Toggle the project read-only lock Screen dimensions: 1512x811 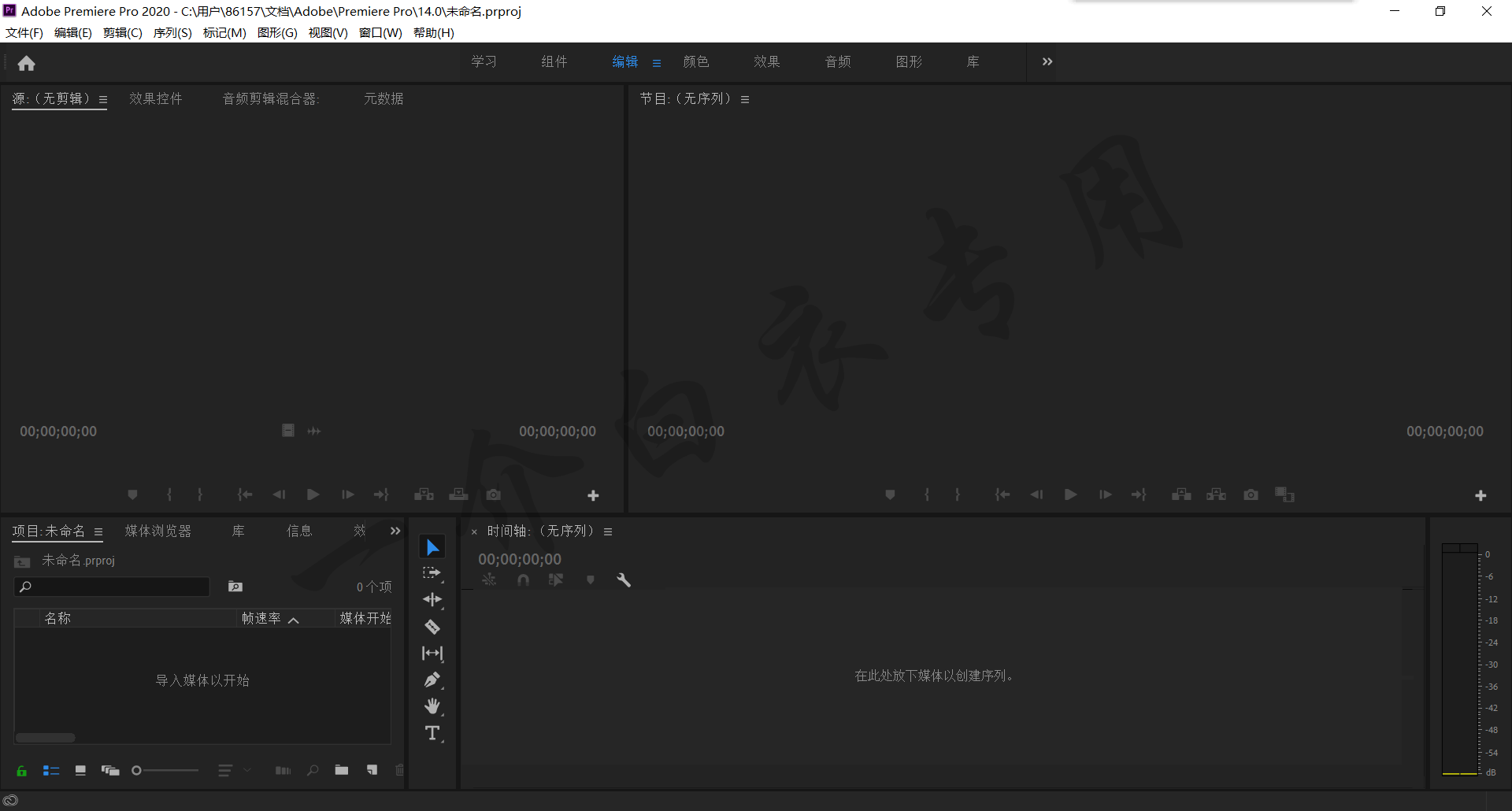pos(22,771)
